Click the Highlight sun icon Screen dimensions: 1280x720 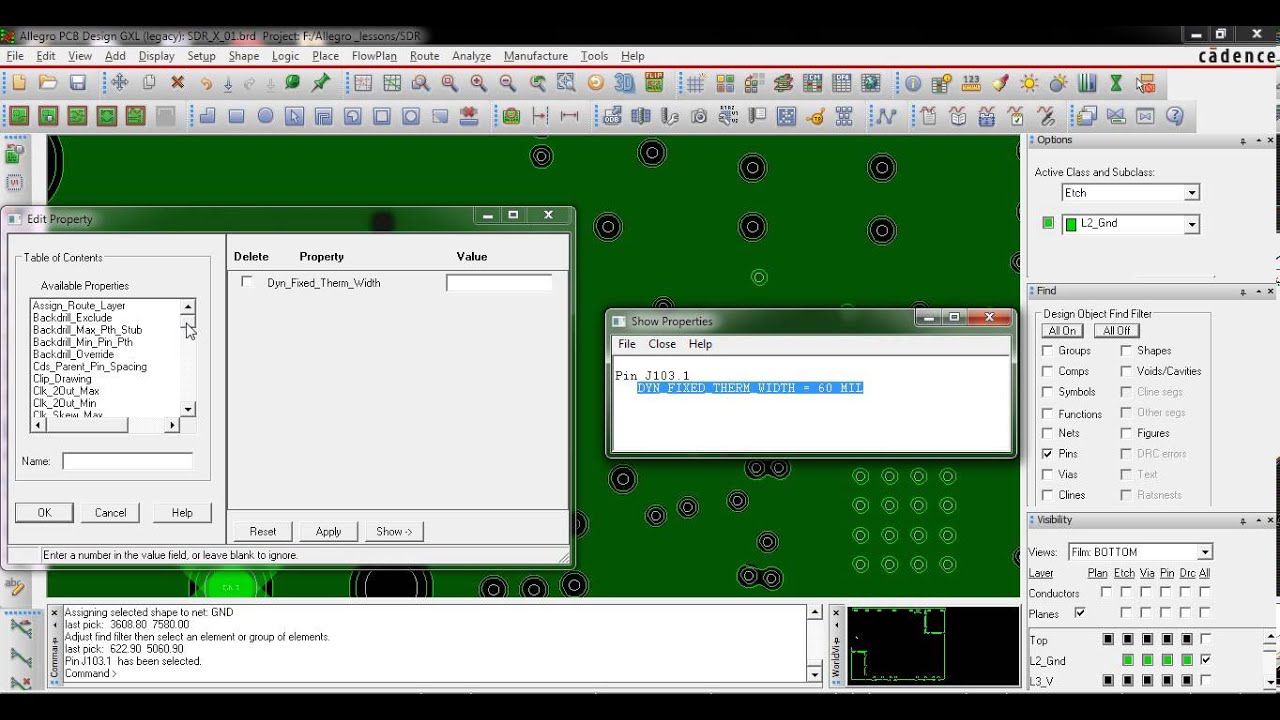pyautogui.click(x=1029, y=83)
